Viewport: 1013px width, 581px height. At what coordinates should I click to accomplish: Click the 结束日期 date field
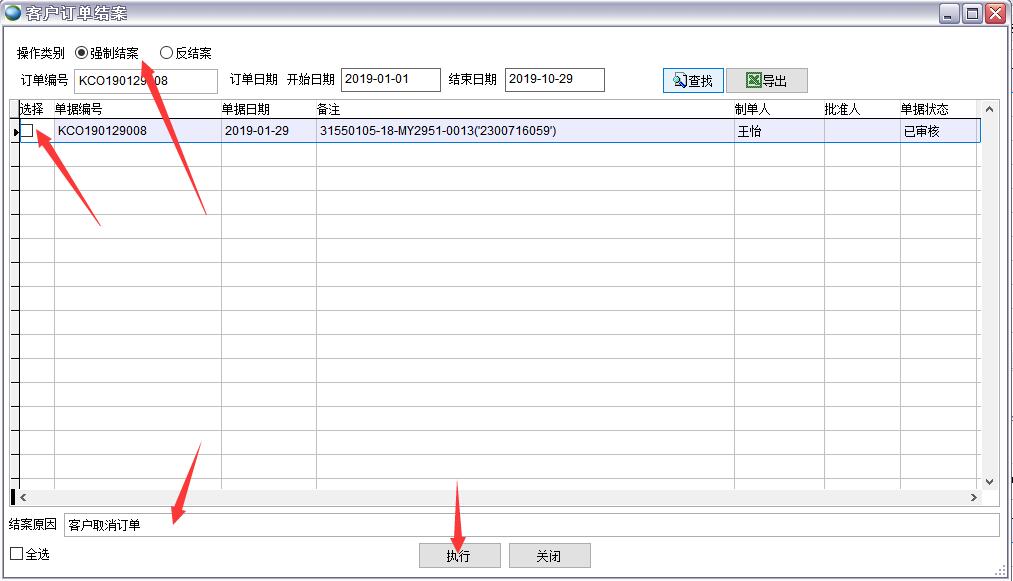pyautogui.click(x=554, y=80)
